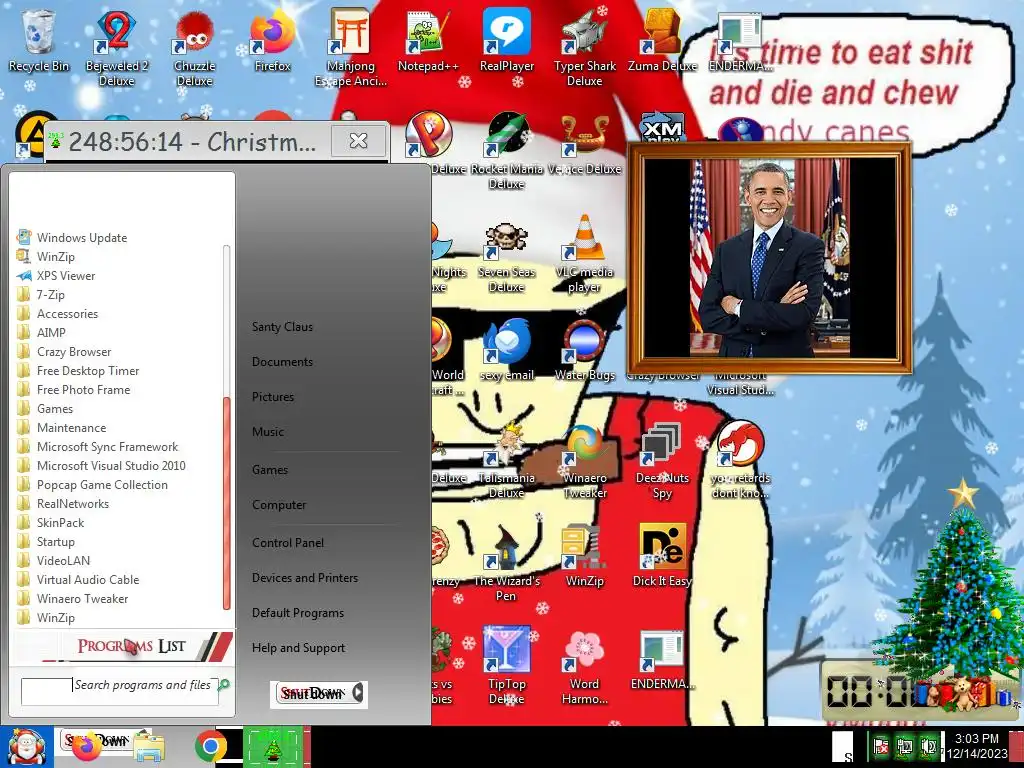The width and height of the screenshot is (1024, 768).
Task: Open Rocket Mania Deluxe shortcut
Action: [507, 150]
